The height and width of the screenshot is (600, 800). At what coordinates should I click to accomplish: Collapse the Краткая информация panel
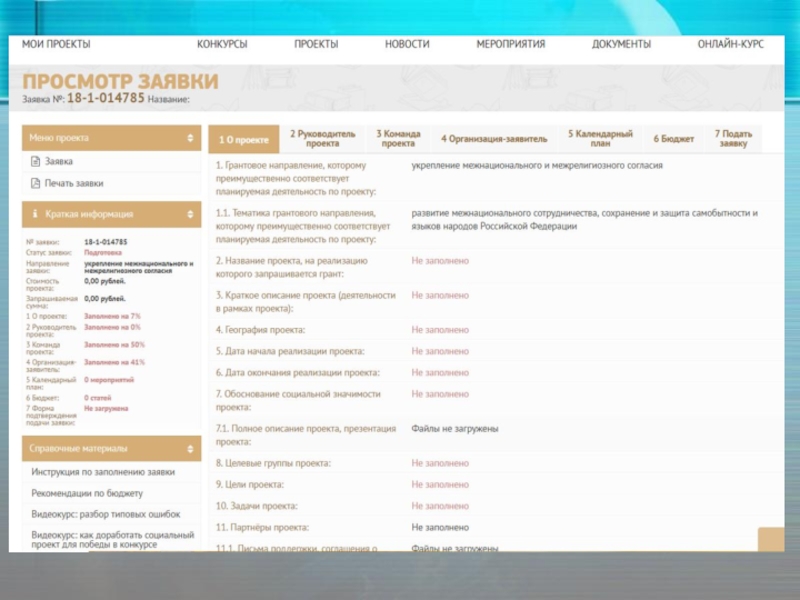(x=190, y=214)
